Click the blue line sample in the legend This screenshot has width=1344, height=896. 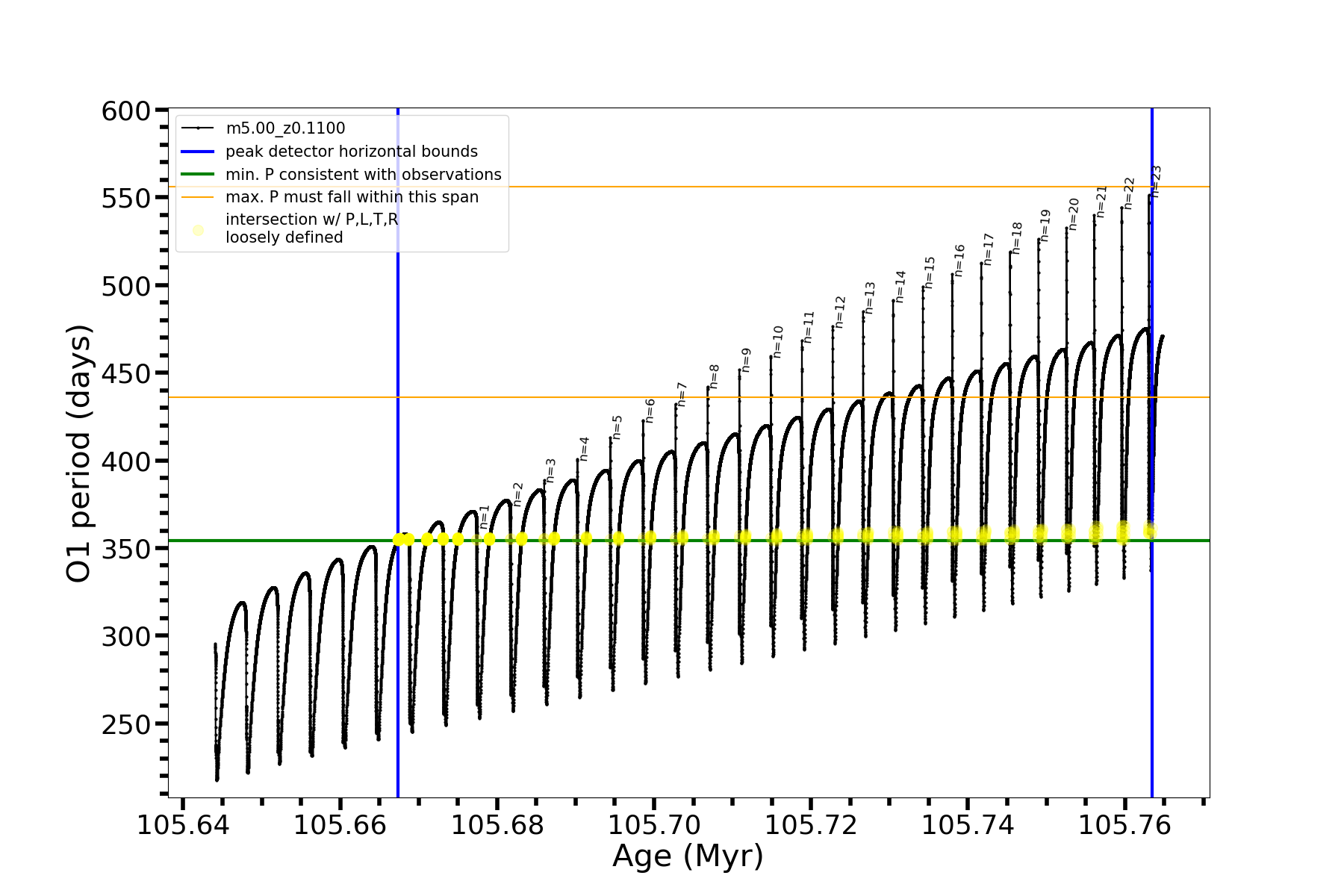click(x=198, y=152)
